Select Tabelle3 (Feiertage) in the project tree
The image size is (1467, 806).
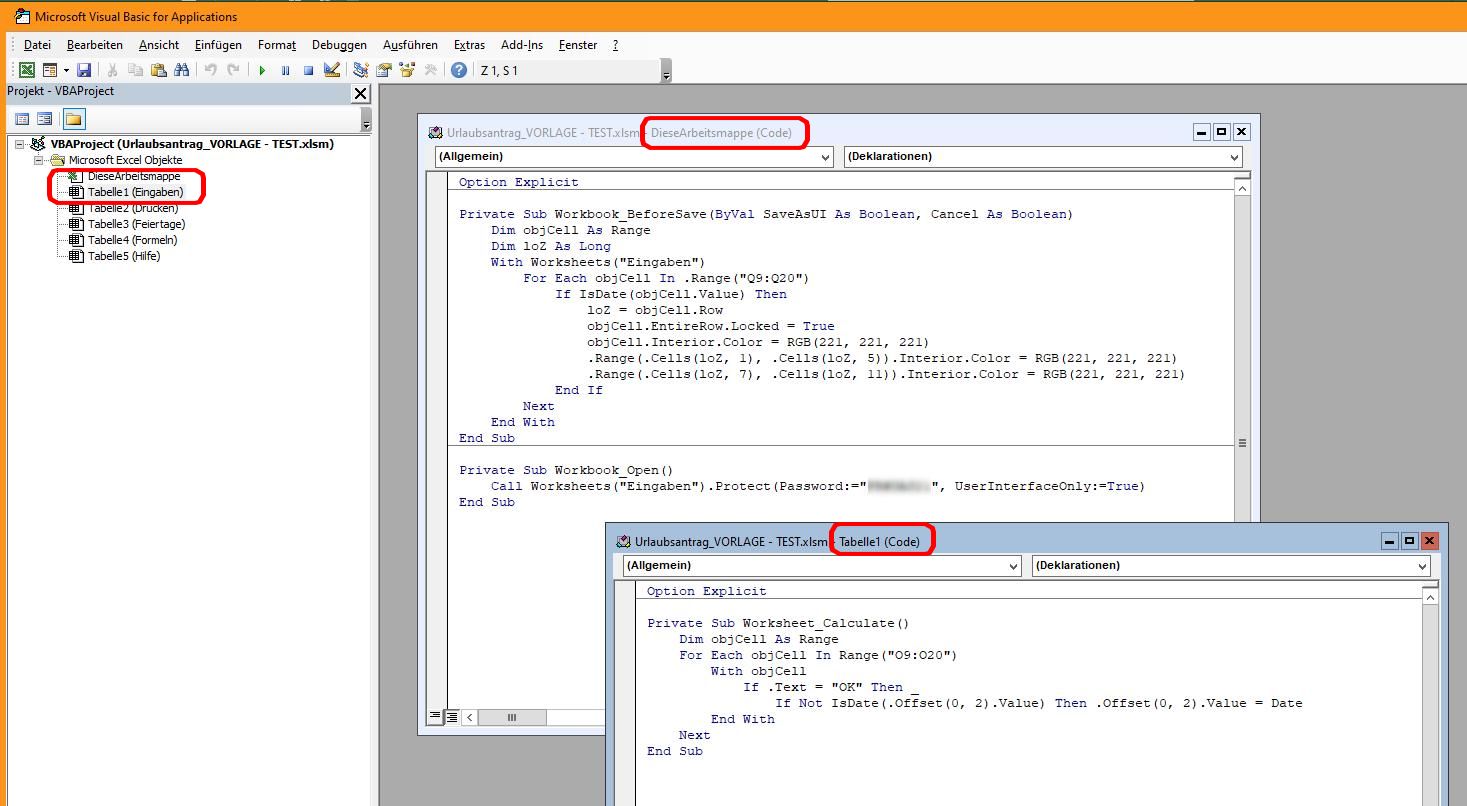(136, 224)
